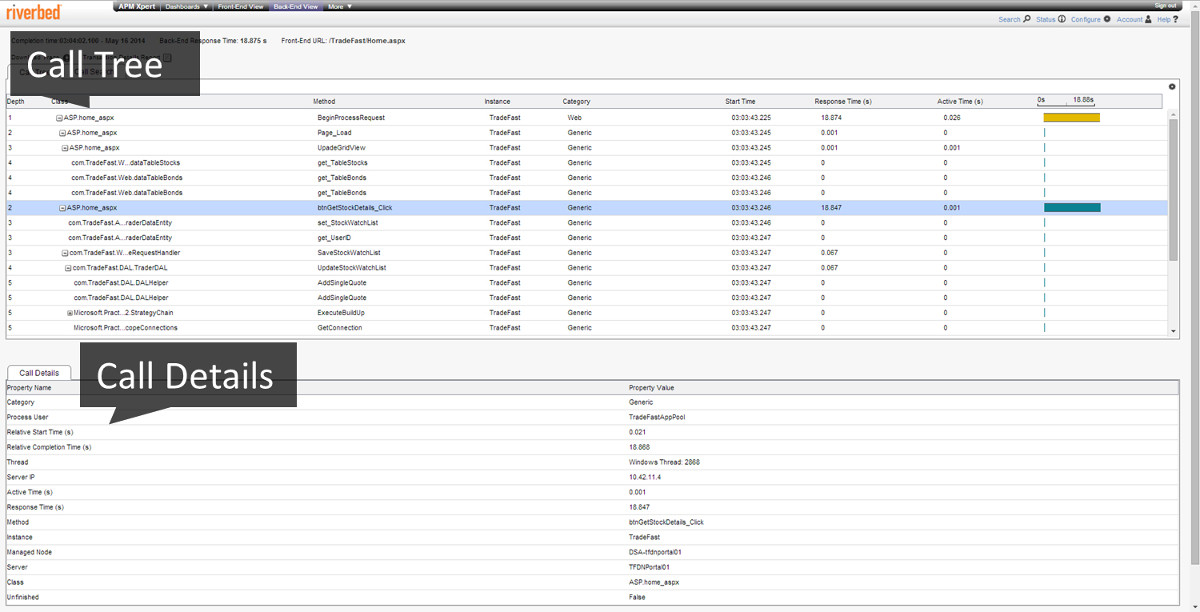The image size is (1200, 612).
Task: Click the Status info icon
Action: (1062, 19)
